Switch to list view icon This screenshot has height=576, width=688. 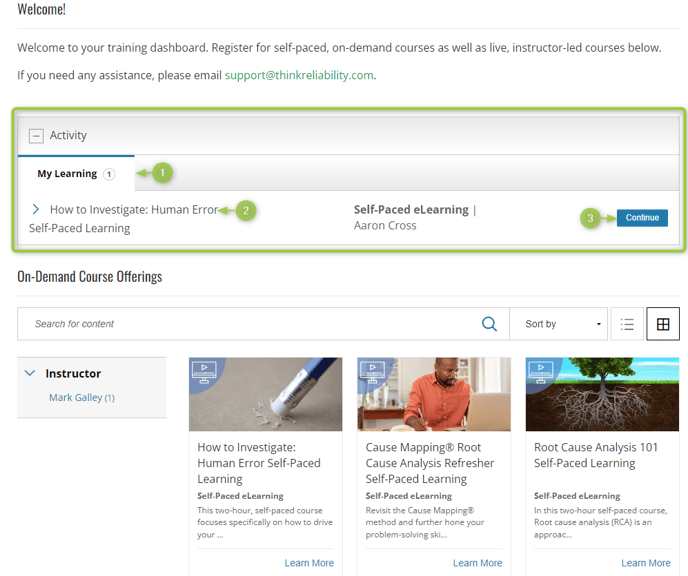tap(627, 324)
